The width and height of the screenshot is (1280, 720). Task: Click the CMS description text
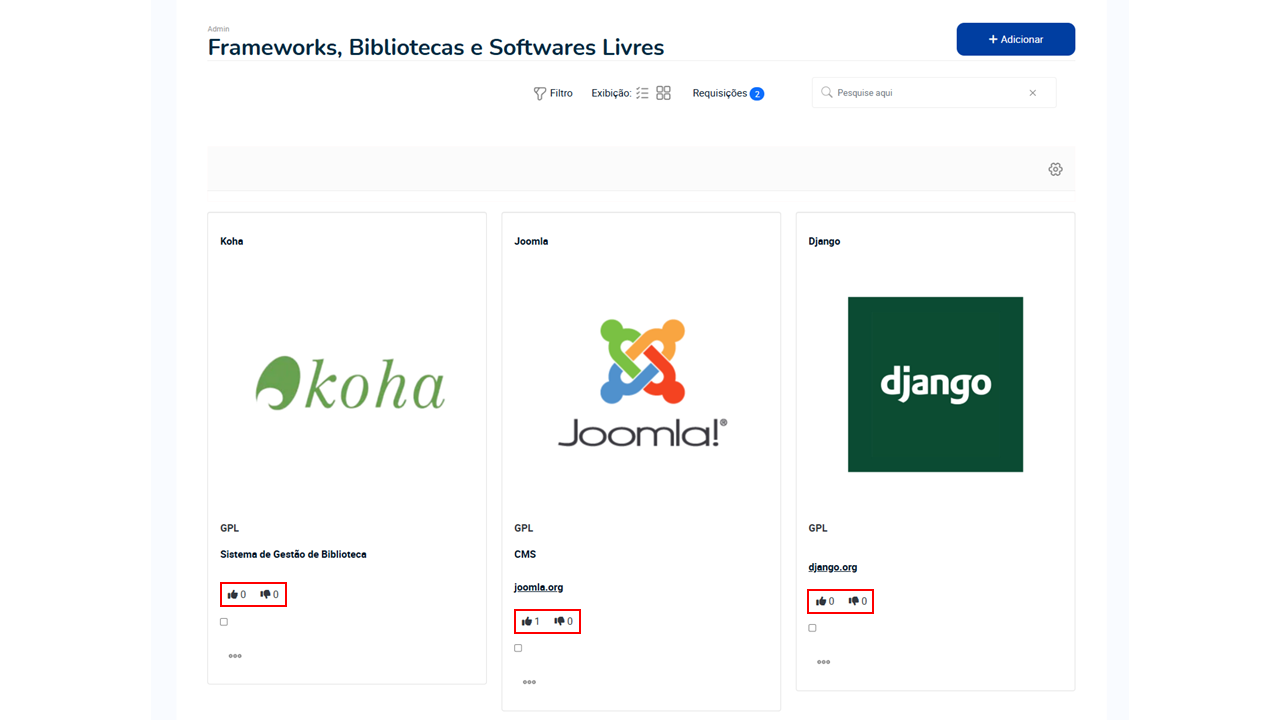525,554
